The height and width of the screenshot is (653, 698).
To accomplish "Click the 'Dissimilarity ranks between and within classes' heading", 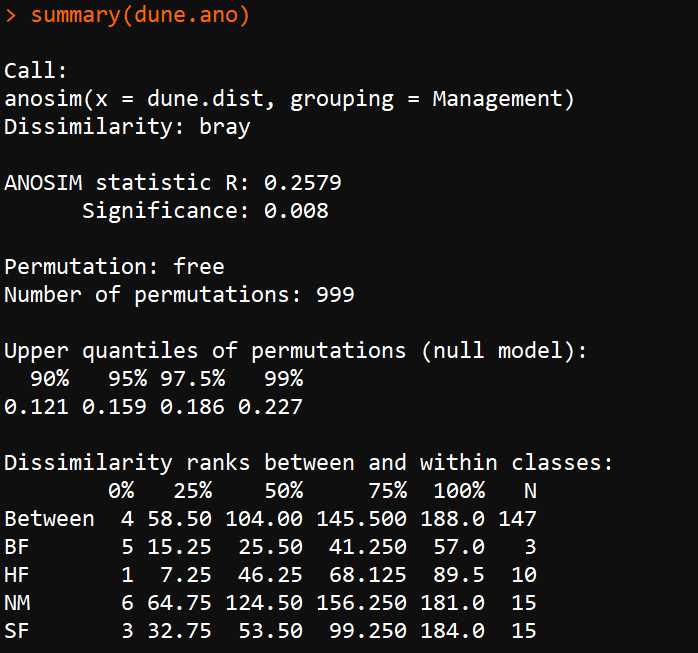I will pyautogui.click(x=308, y=463).
